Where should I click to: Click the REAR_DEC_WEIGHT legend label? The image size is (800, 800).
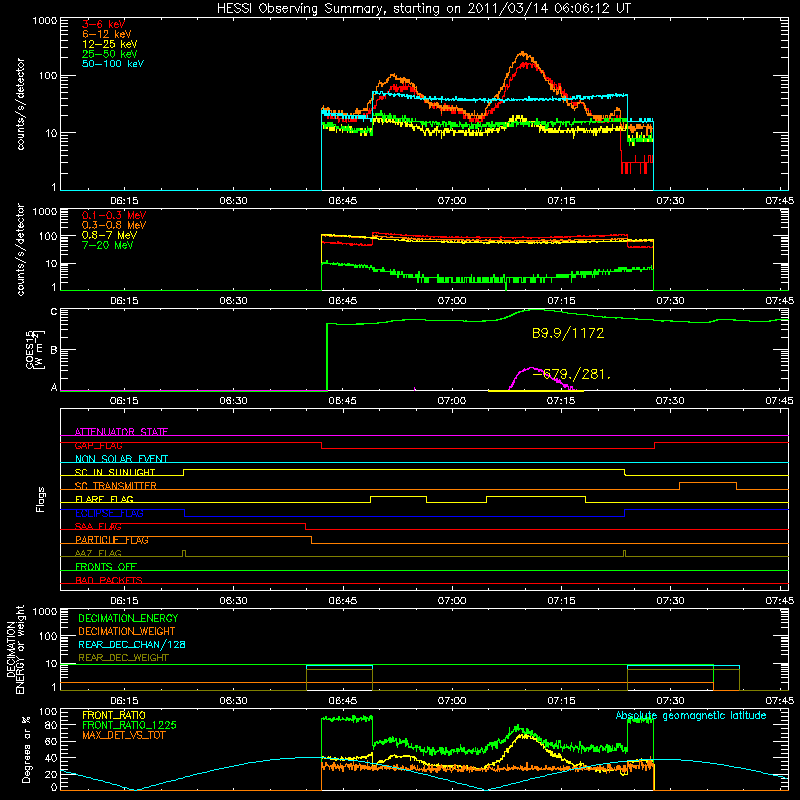coord(123,658)
